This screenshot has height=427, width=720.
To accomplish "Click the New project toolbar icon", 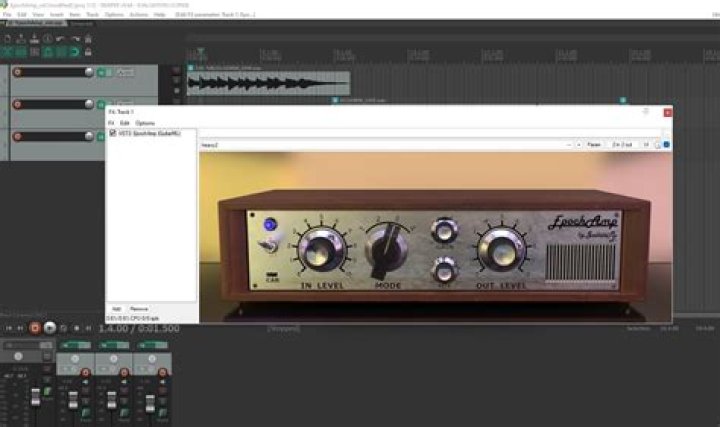I will tap(8, 39).
